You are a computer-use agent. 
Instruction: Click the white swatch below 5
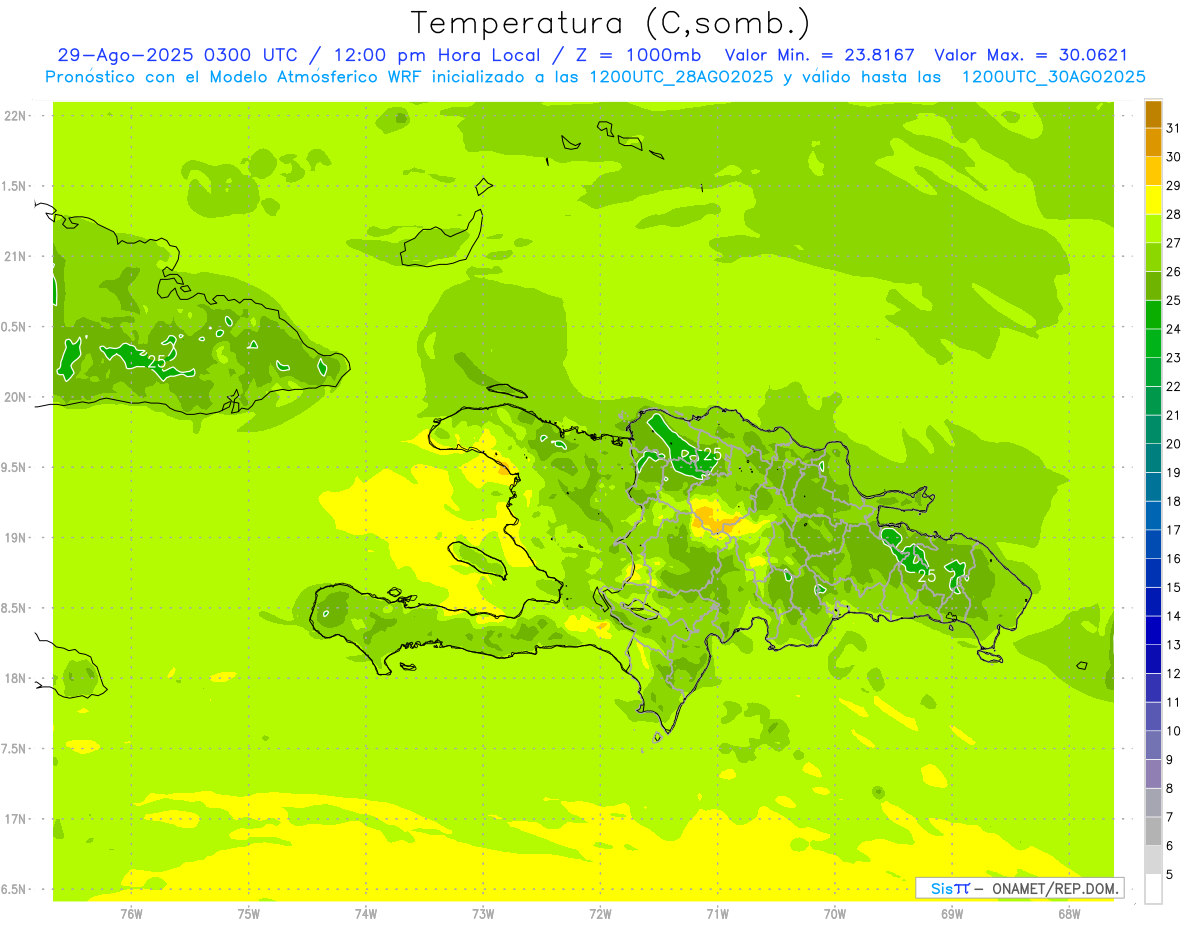(x=1153, y=889)
